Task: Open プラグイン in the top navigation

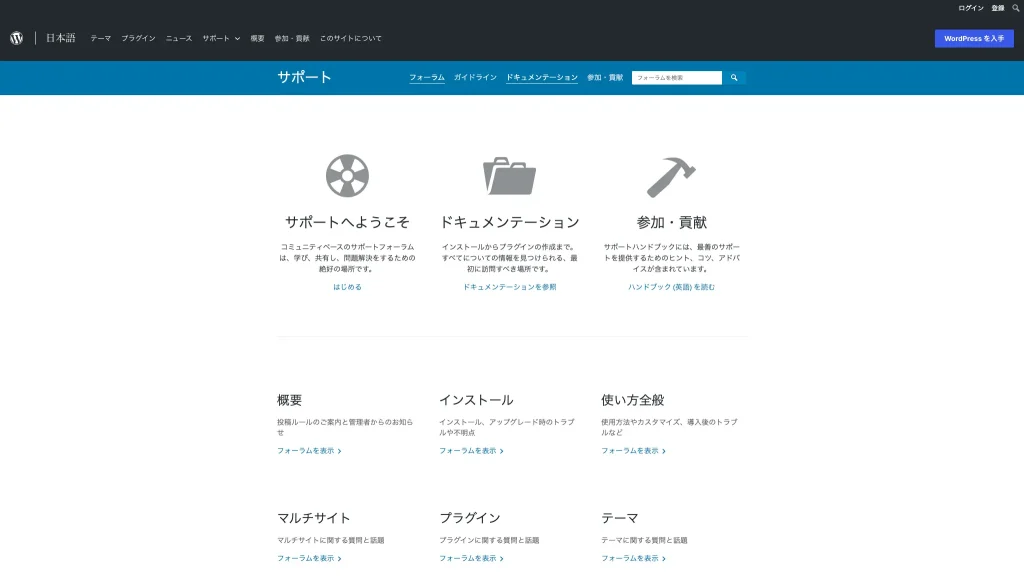Action: (138, 39)
